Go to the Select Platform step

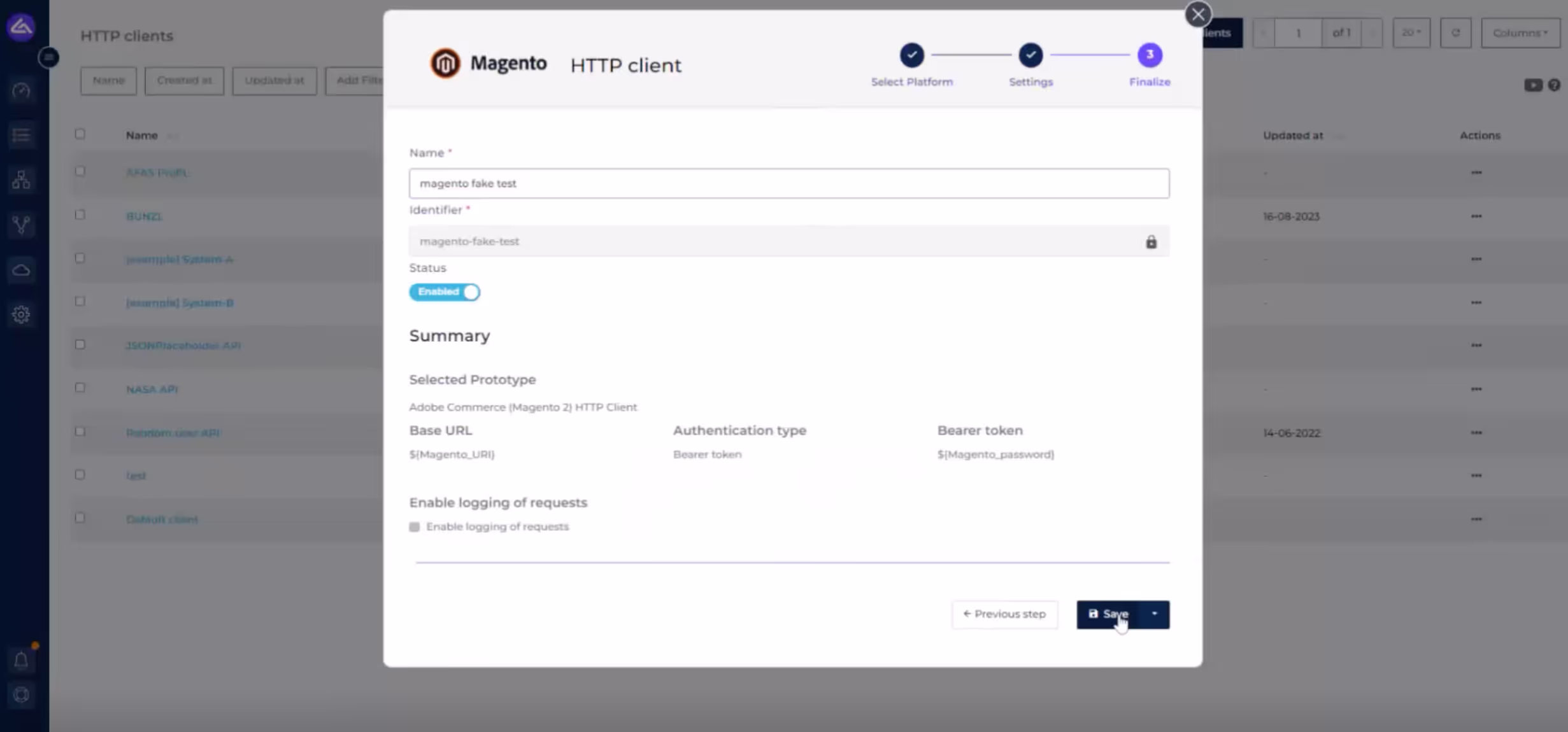(912, 55)
